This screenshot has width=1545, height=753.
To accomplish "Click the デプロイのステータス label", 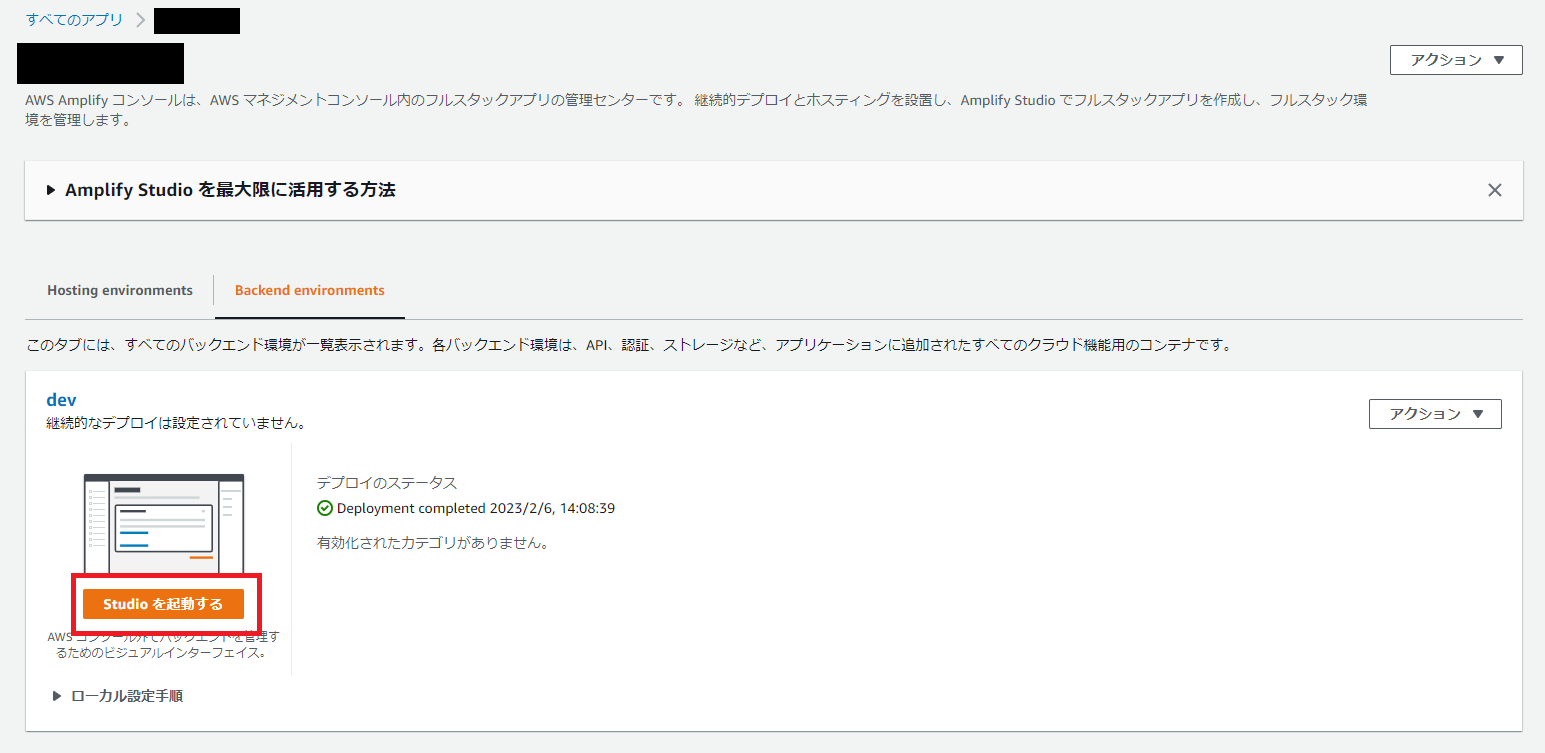I will (x=387, y=483).
